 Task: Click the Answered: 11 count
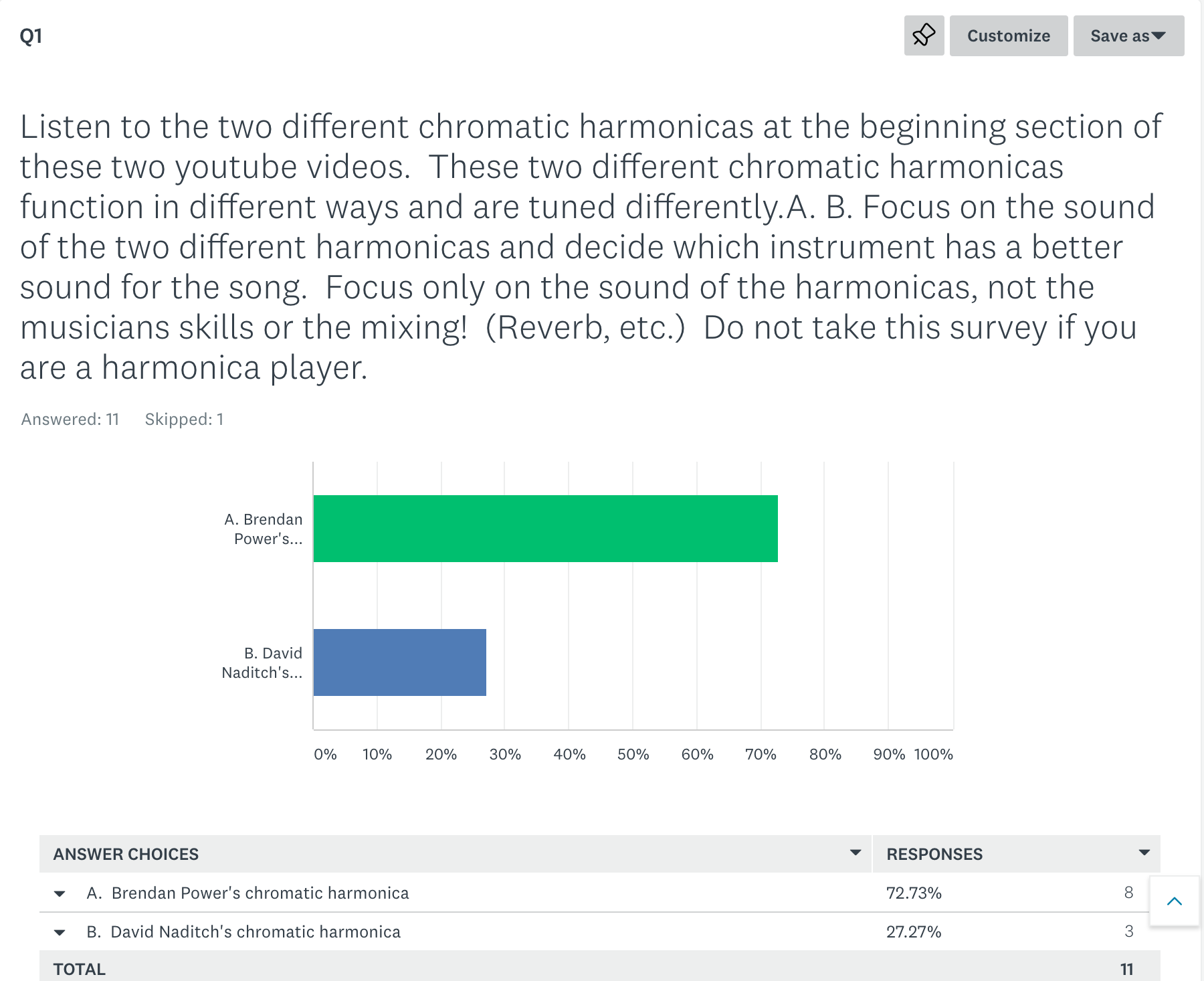click(x=70, y=419)
